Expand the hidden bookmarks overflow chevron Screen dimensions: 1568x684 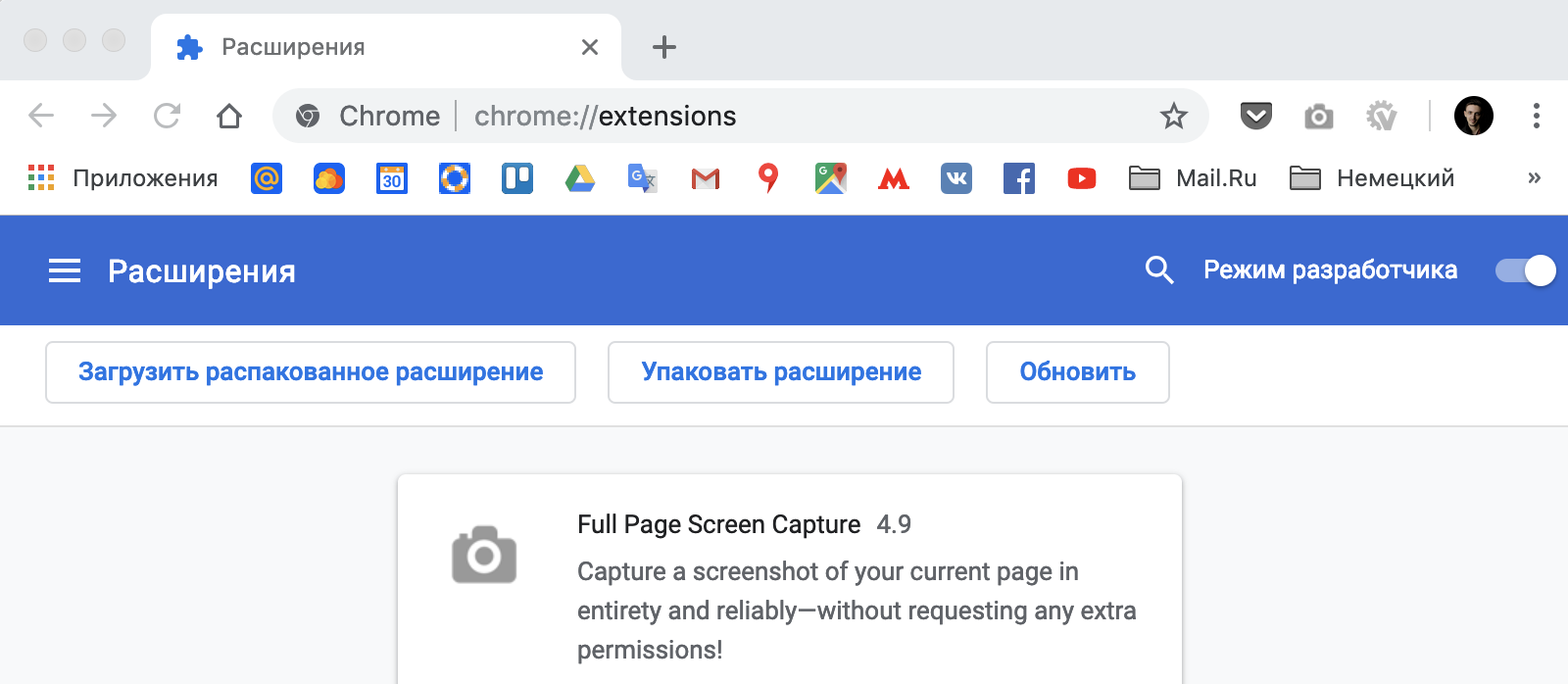coord(1534,178)
